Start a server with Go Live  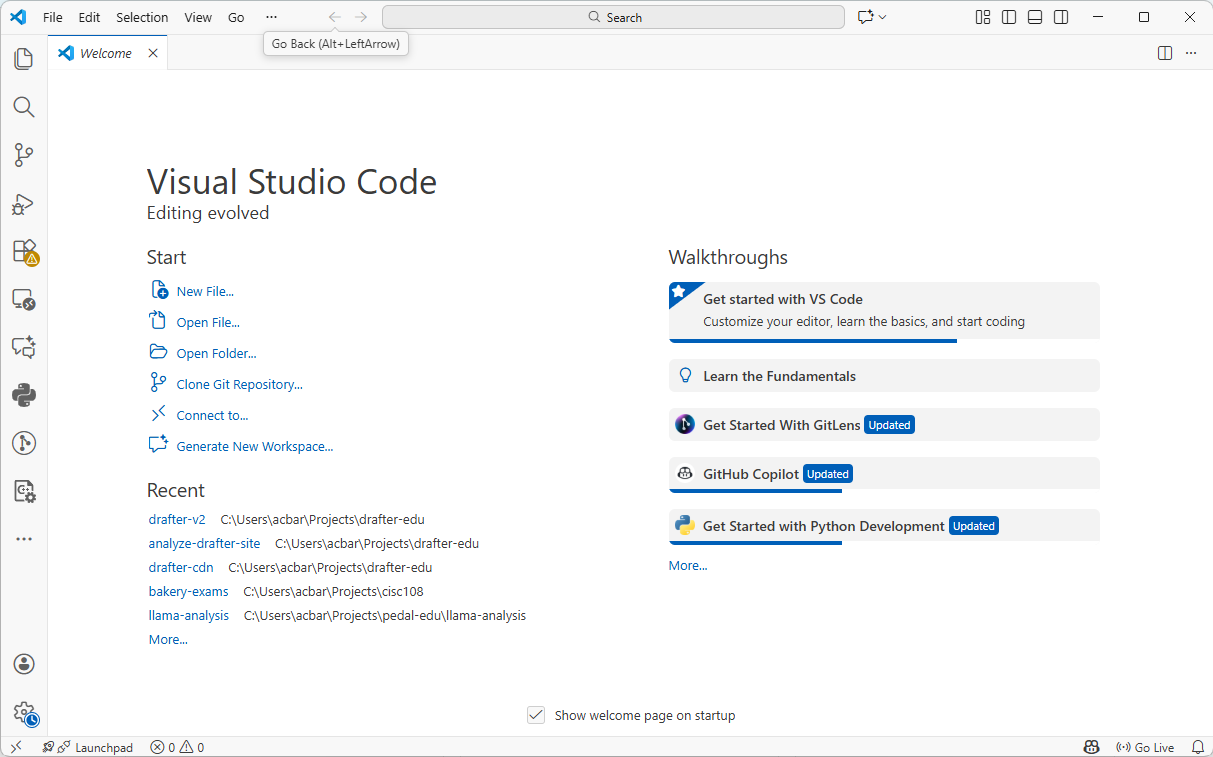point(1145,747)
